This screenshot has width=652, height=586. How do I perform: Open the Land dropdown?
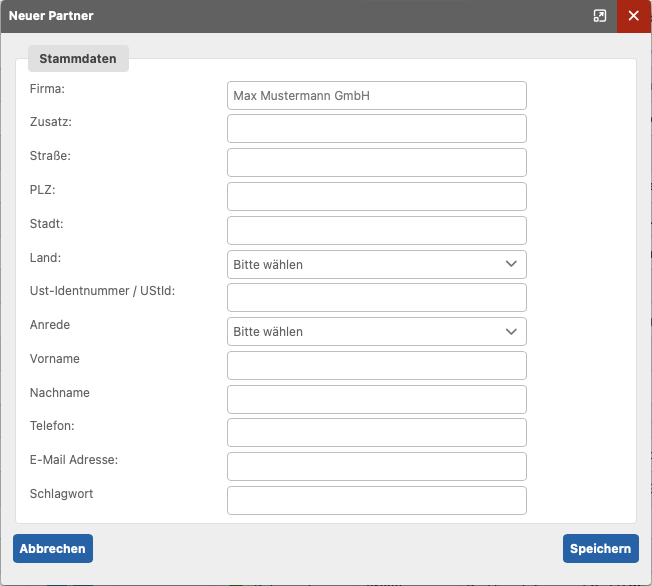click(x=377, y=265)
